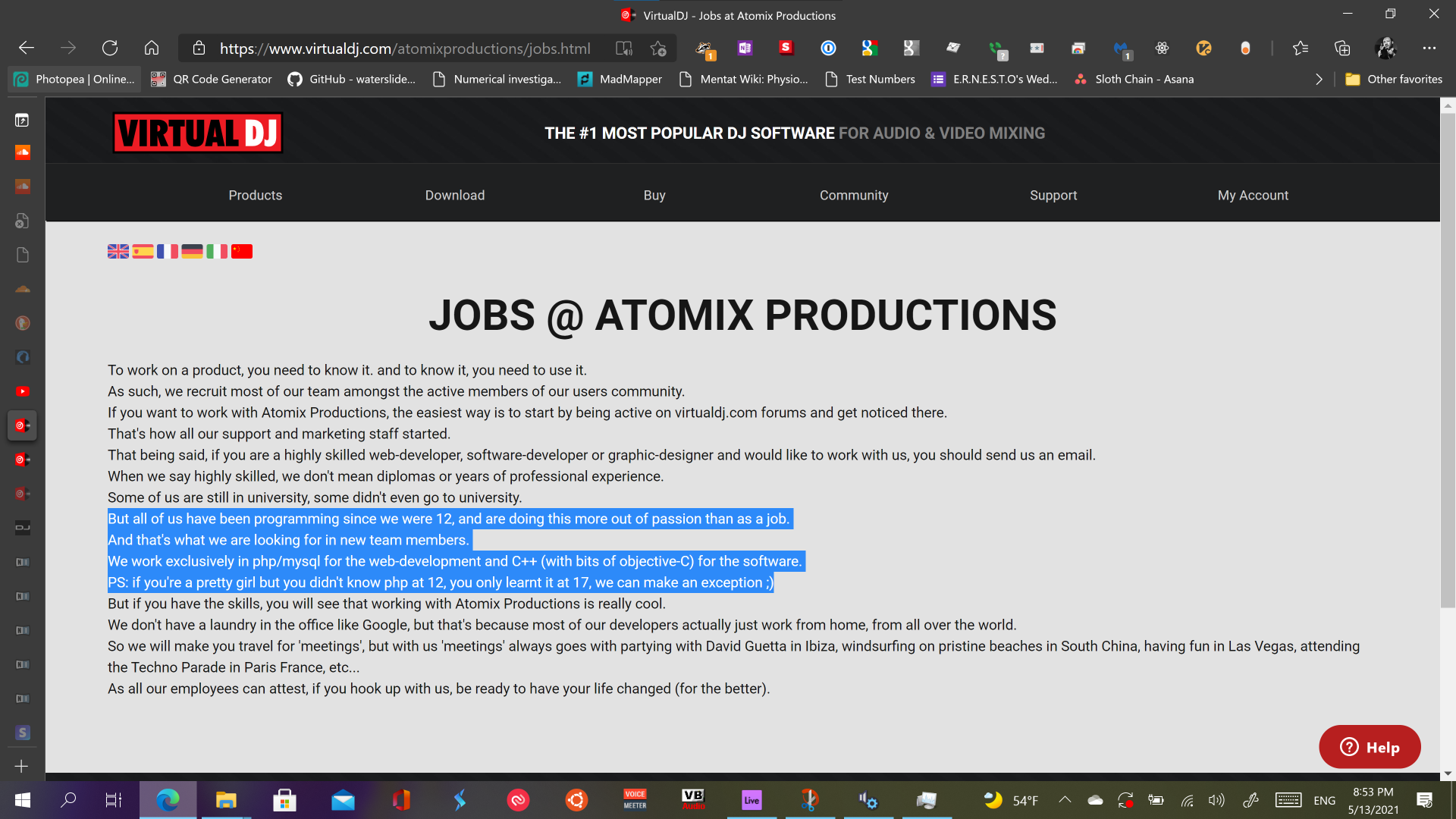Switch page language to French flag
Screen dimensions: 1456x819
click(168, 251)
